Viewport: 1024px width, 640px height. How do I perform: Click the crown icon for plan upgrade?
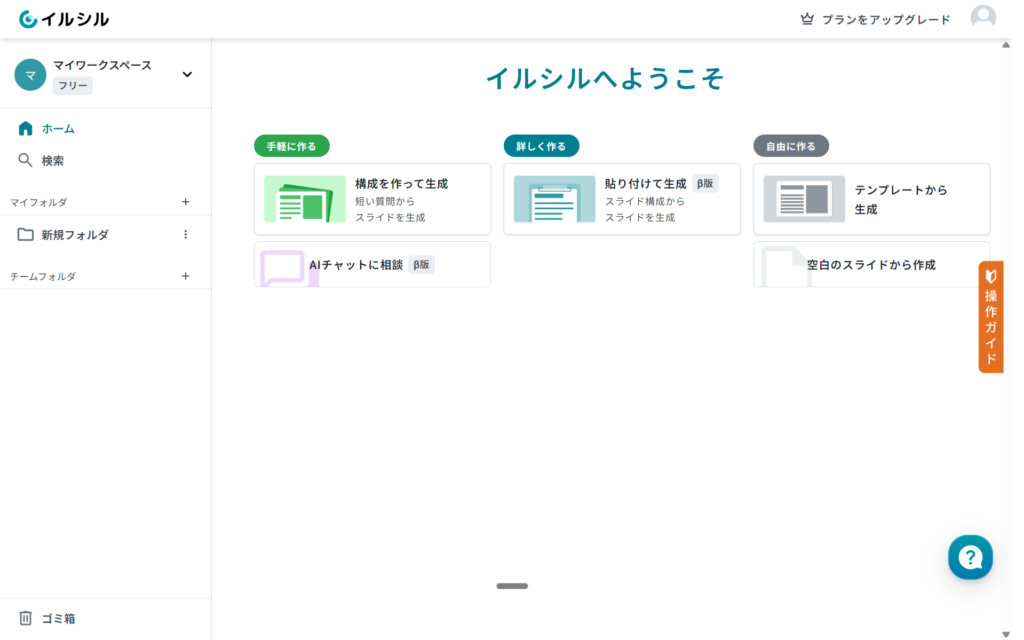(x=807, y=19)
